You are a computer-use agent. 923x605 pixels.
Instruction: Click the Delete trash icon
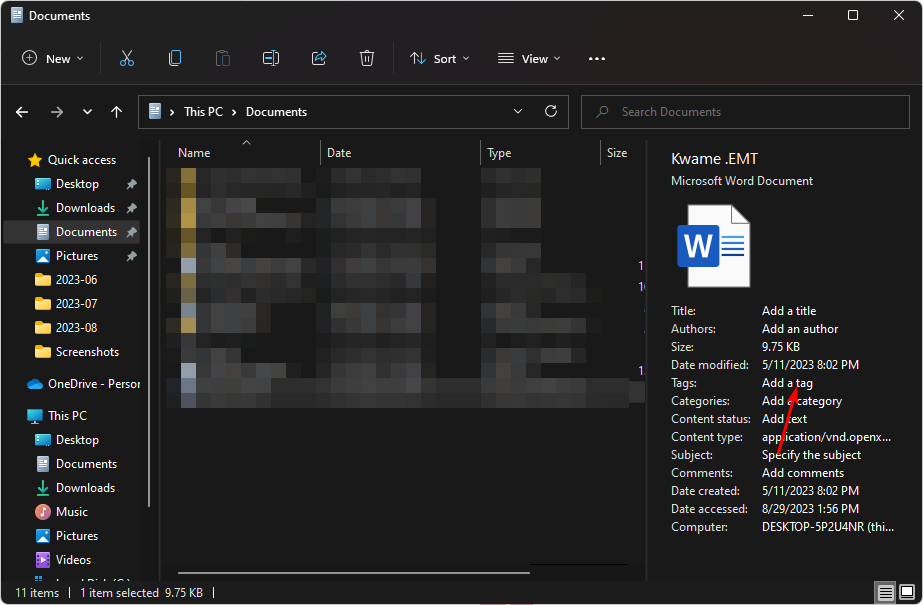click(367, 59)
